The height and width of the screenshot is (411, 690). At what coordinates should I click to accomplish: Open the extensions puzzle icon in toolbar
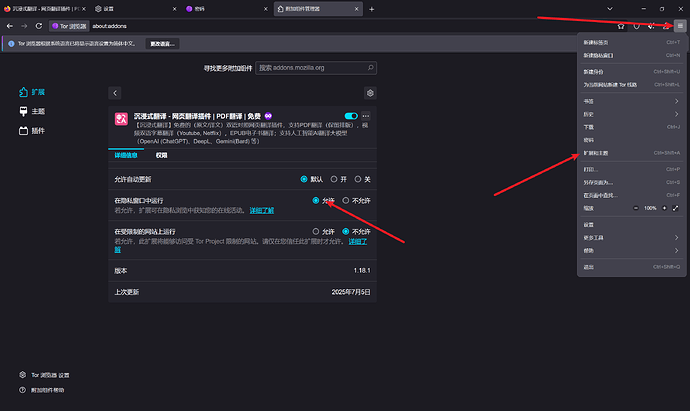666,26
